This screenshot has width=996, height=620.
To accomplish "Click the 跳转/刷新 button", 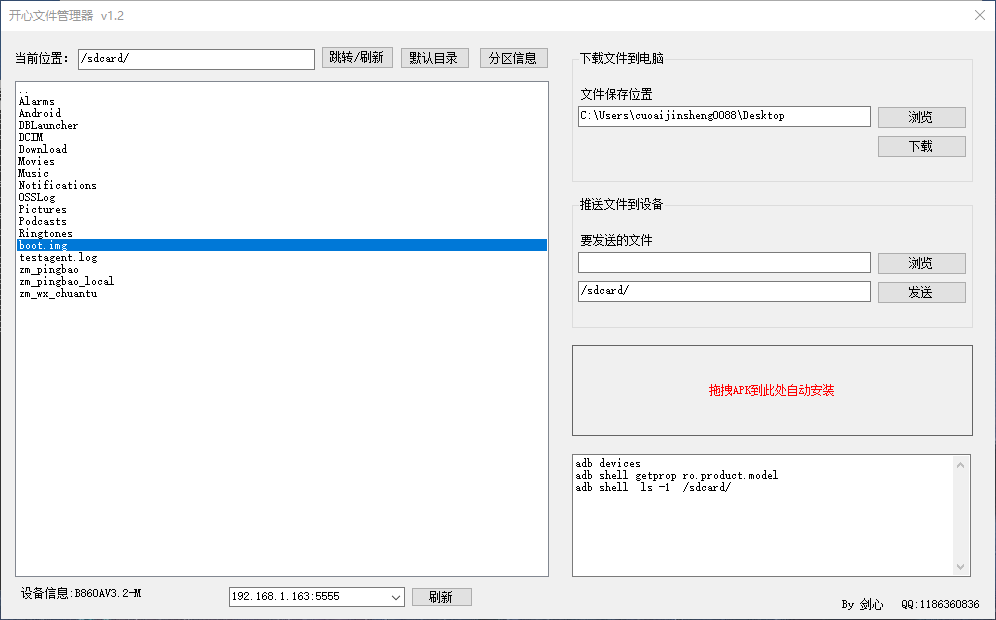I will (357, 58).
